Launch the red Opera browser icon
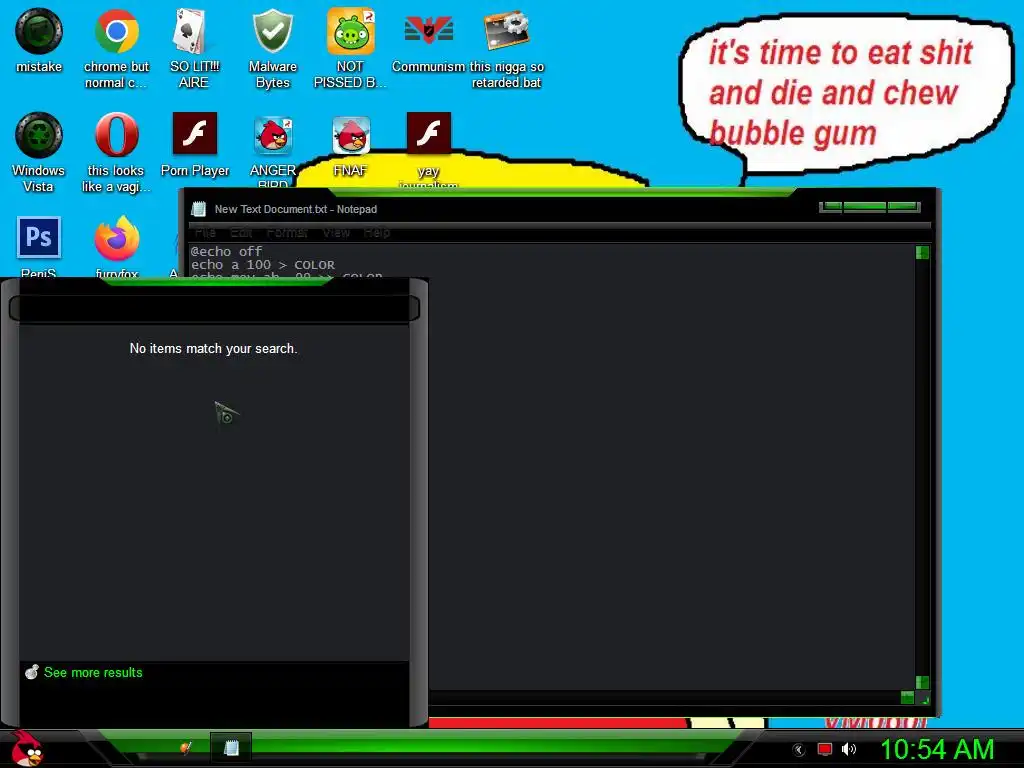This screenshot has width=1024, height=768. click(116, 135)
